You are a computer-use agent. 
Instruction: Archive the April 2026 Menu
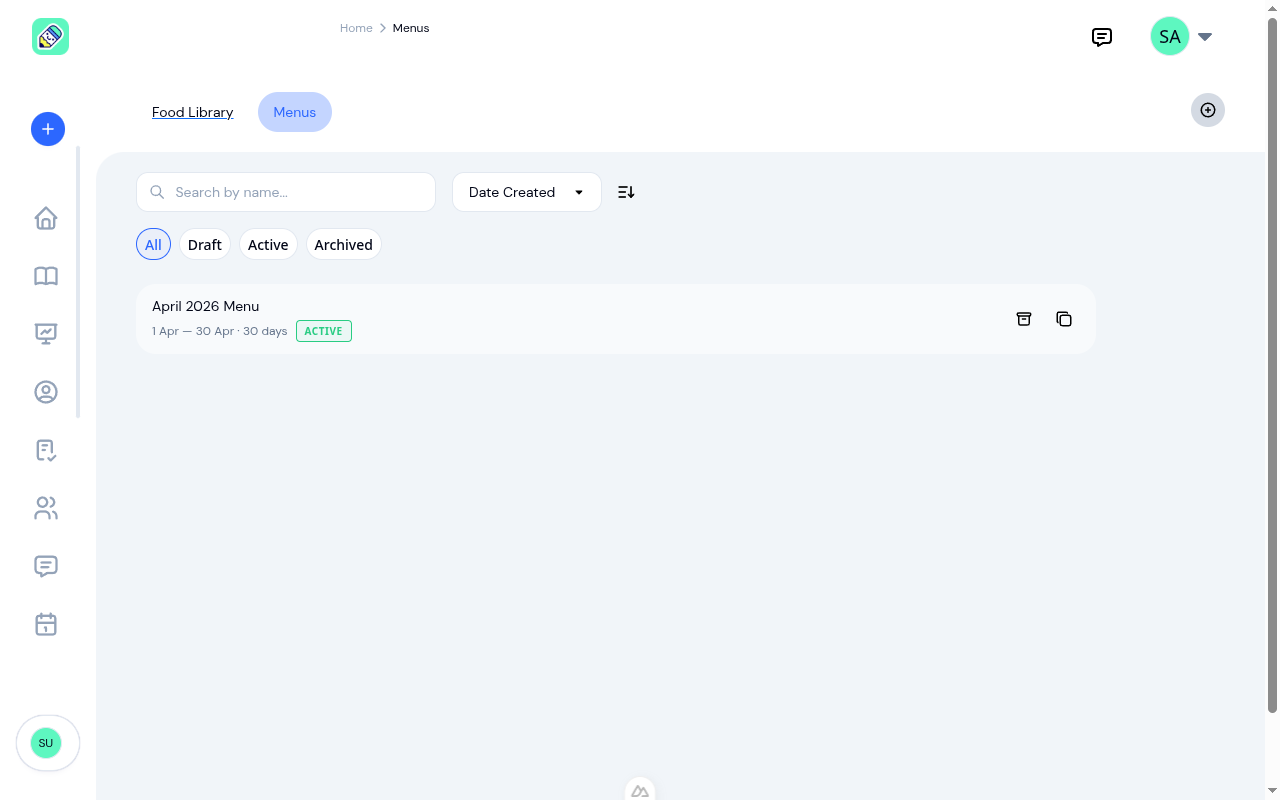coord(1024,319)
